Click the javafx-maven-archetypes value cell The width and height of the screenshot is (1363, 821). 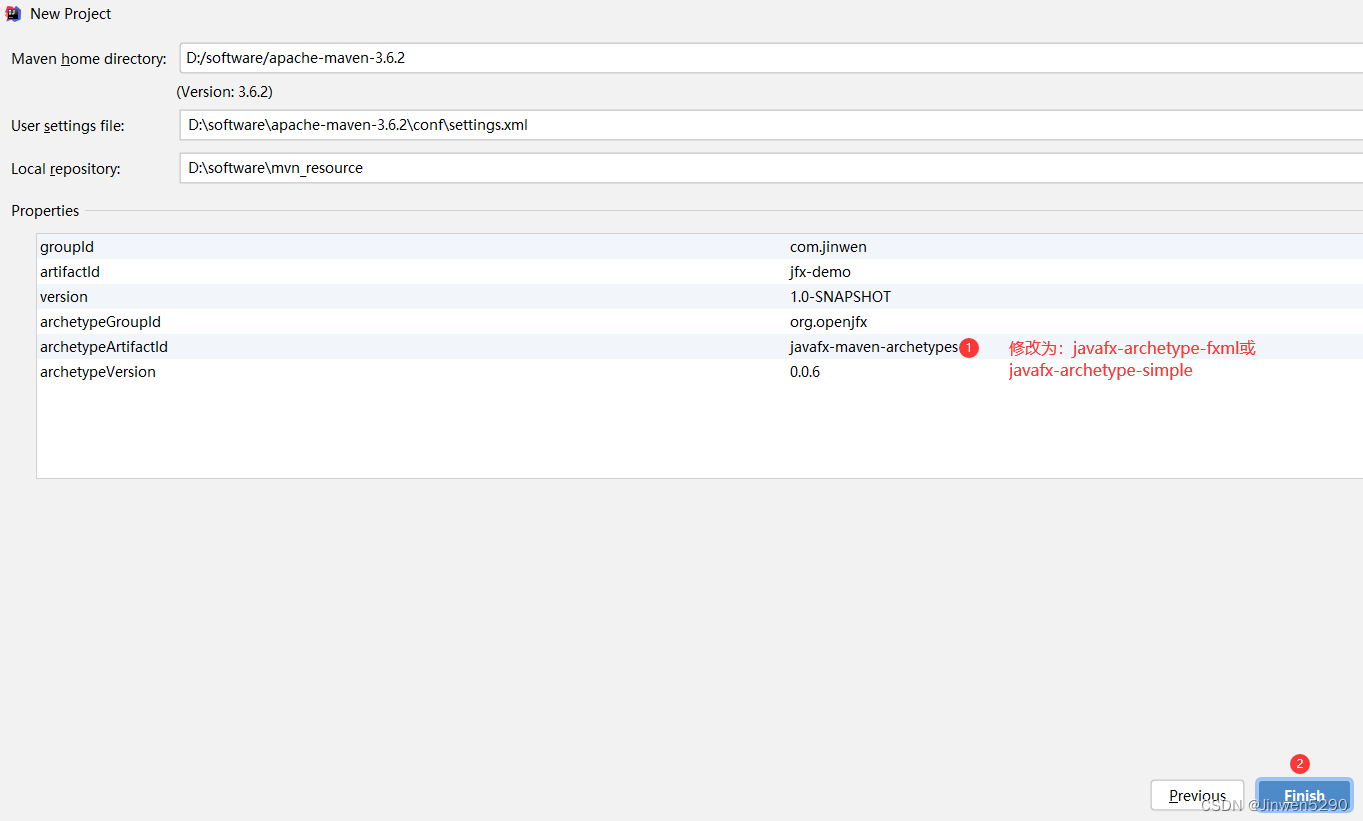coord(873,347)
